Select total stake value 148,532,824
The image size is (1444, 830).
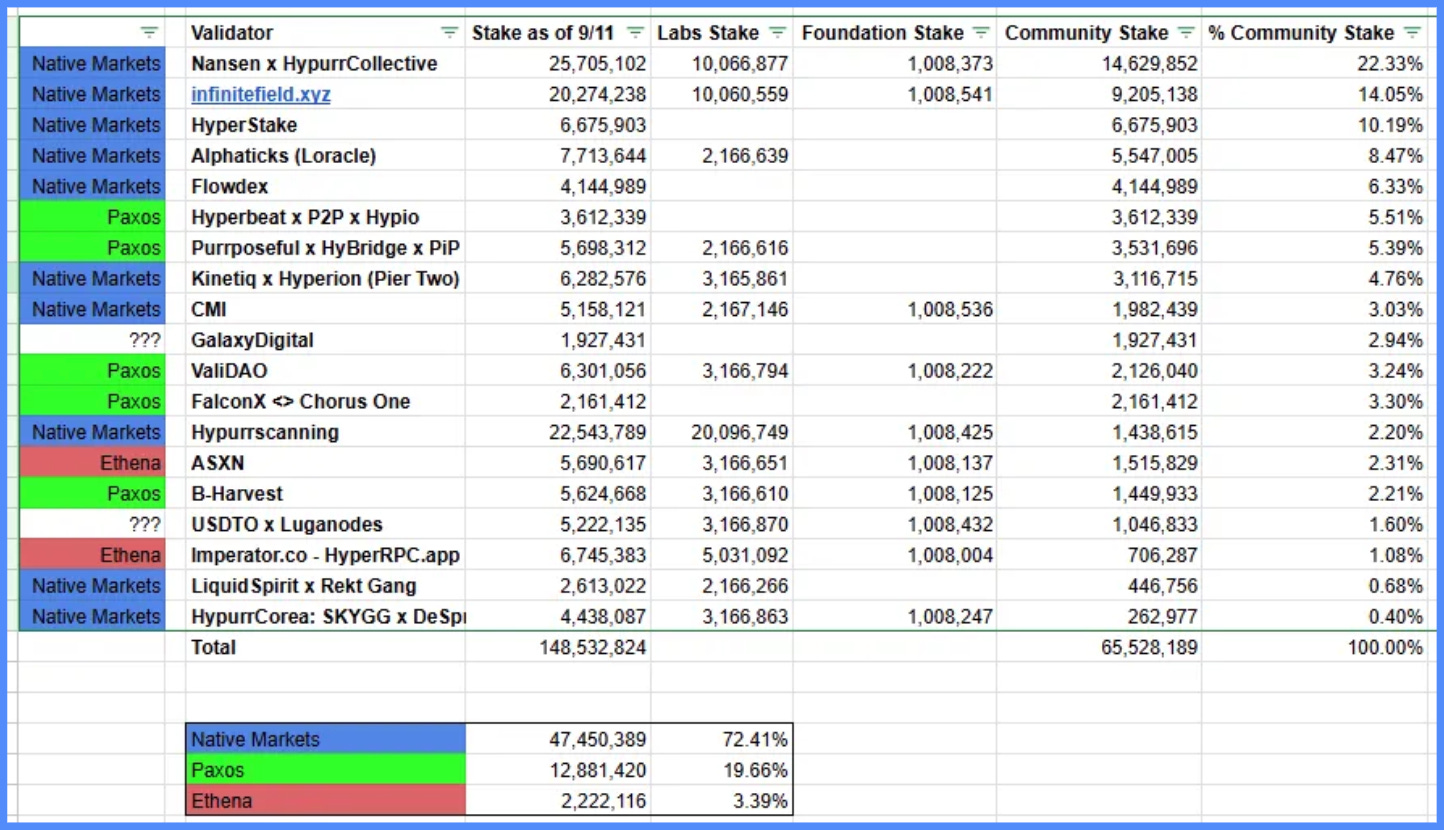click(558, 647)
